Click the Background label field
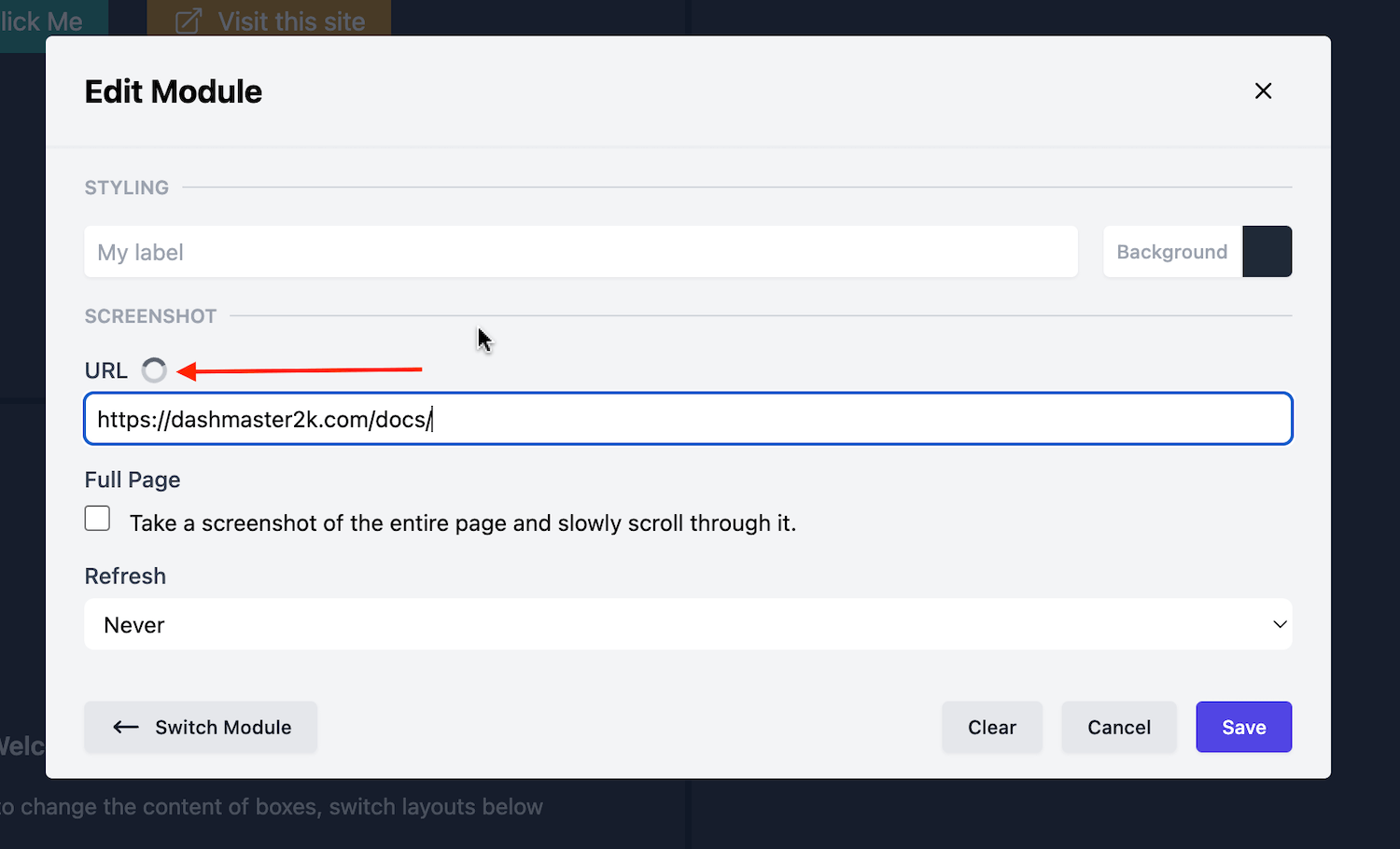Screen dimensions: 1400x849 point(1171,252)
